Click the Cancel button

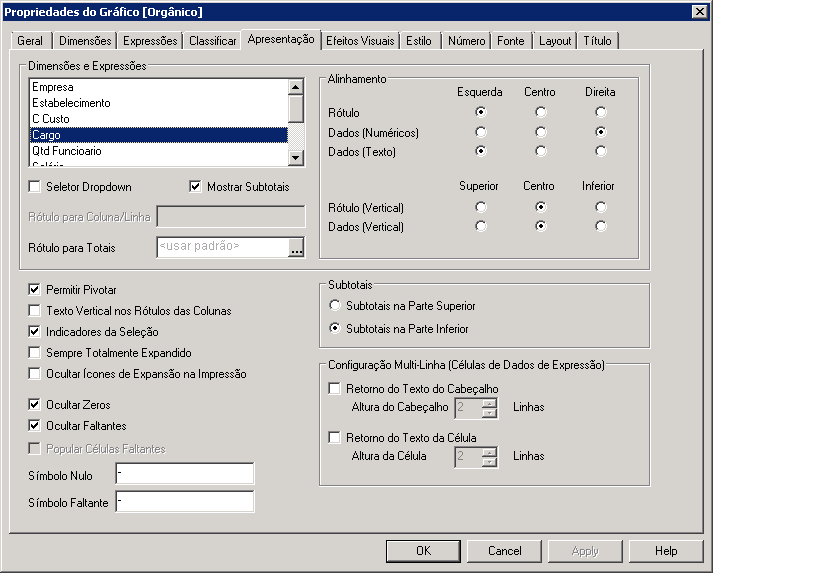(x=504, y=551)
